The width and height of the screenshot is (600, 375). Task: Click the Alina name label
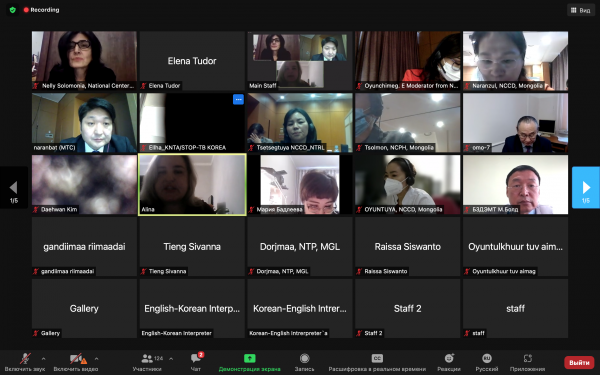point(148,209)
